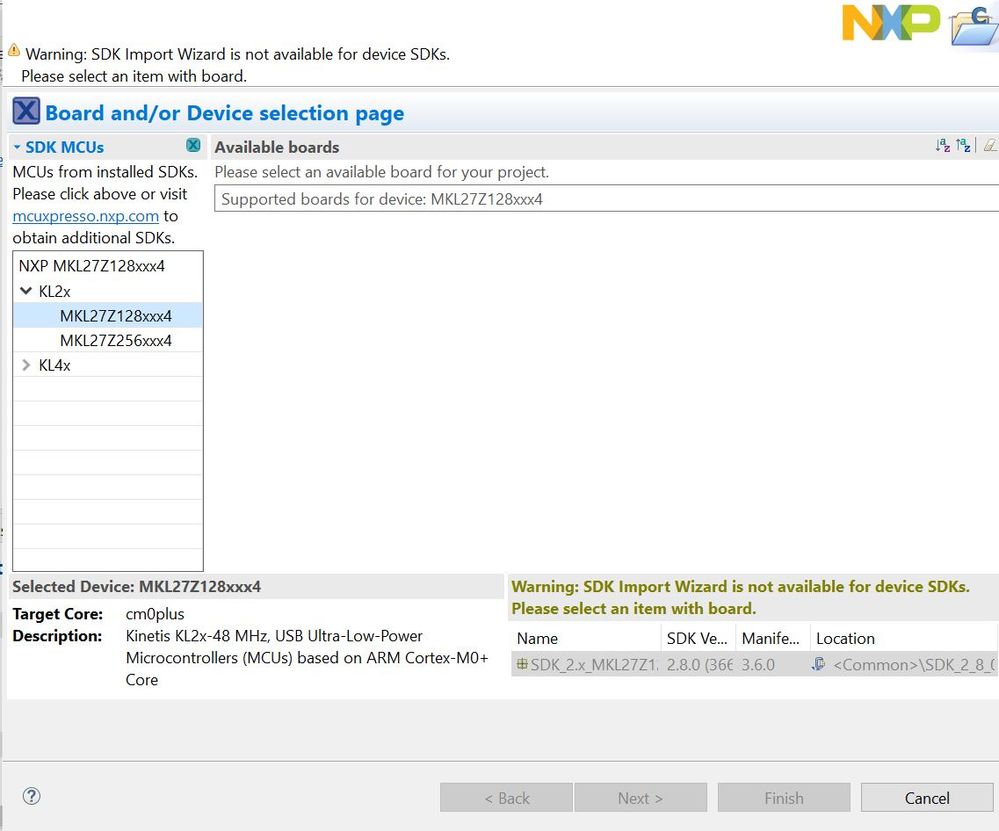Click the teal X icon beside SDK MCUs
This screenshot has height=831, width=999.
(193, 145)
